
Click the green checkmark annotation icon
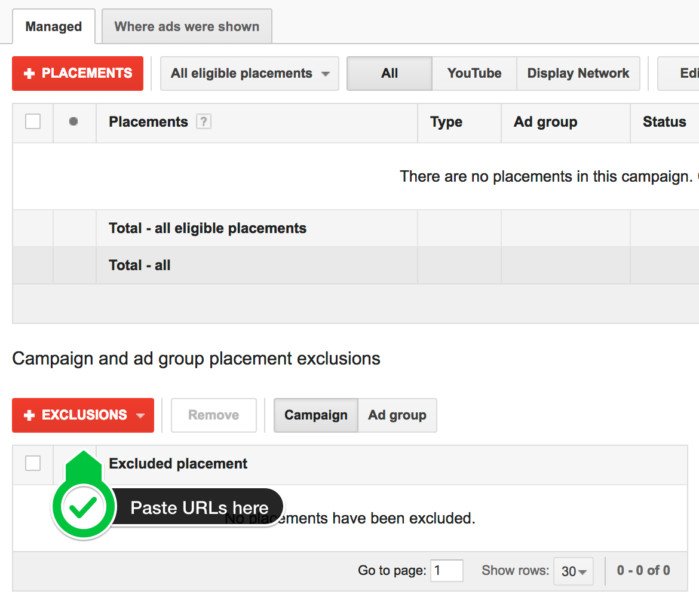pos(83,508)
